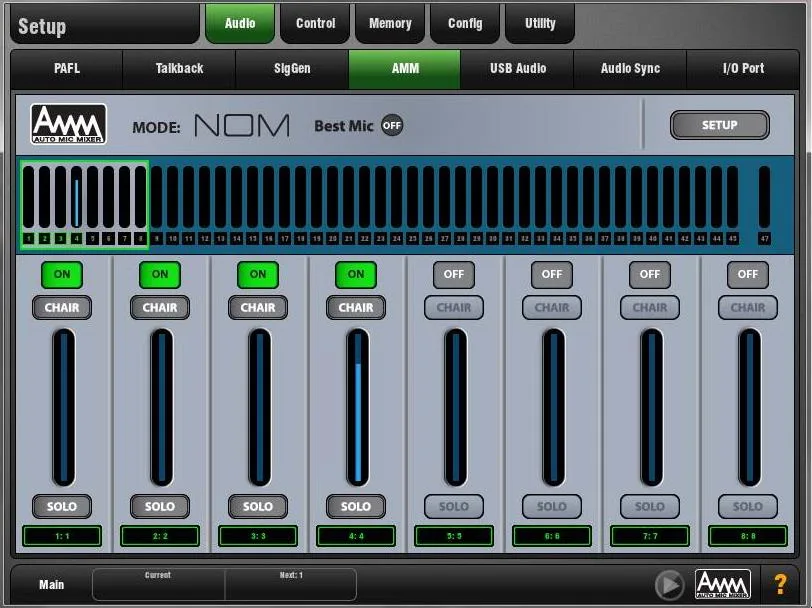
Task: Select the PAFL sub-tab
Action: pyautogui.click(x=67, y=69)
